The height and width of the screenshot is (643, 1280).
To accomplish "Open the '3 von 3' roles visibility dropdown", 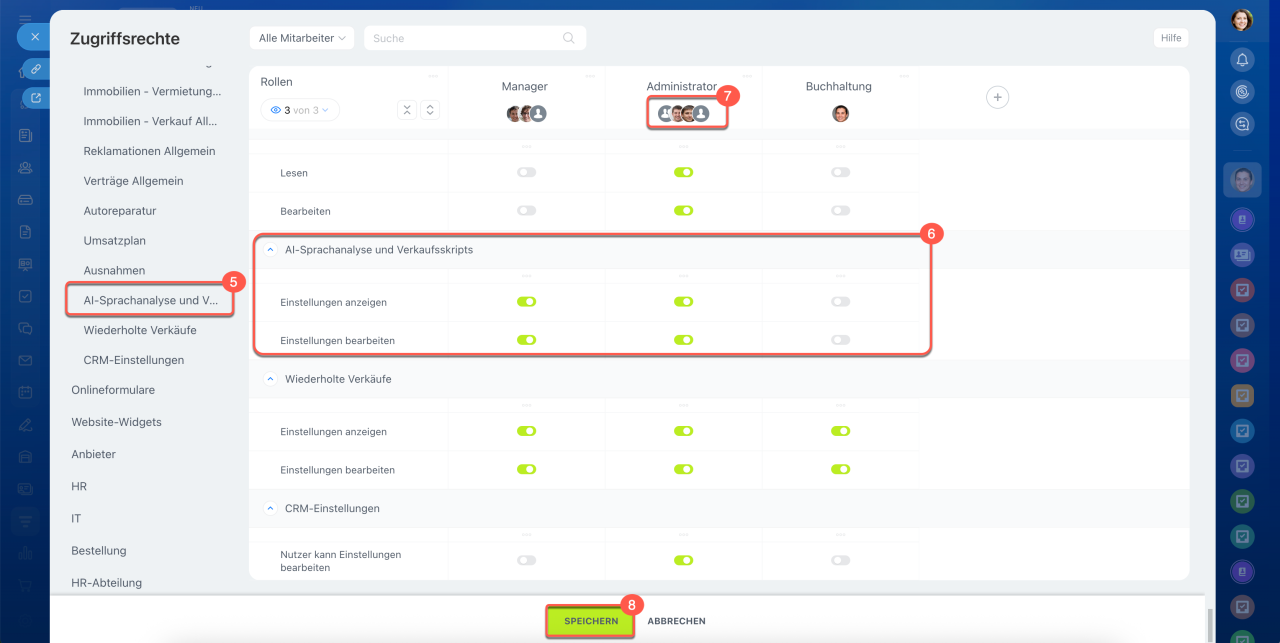I will coord(300,110).
